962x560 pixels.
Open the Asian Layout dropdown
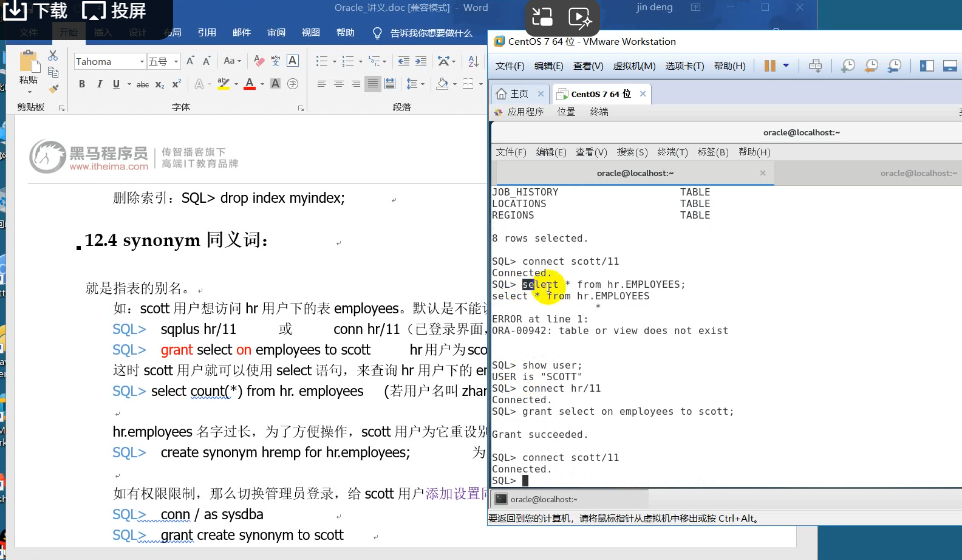(x=445, y=61)
